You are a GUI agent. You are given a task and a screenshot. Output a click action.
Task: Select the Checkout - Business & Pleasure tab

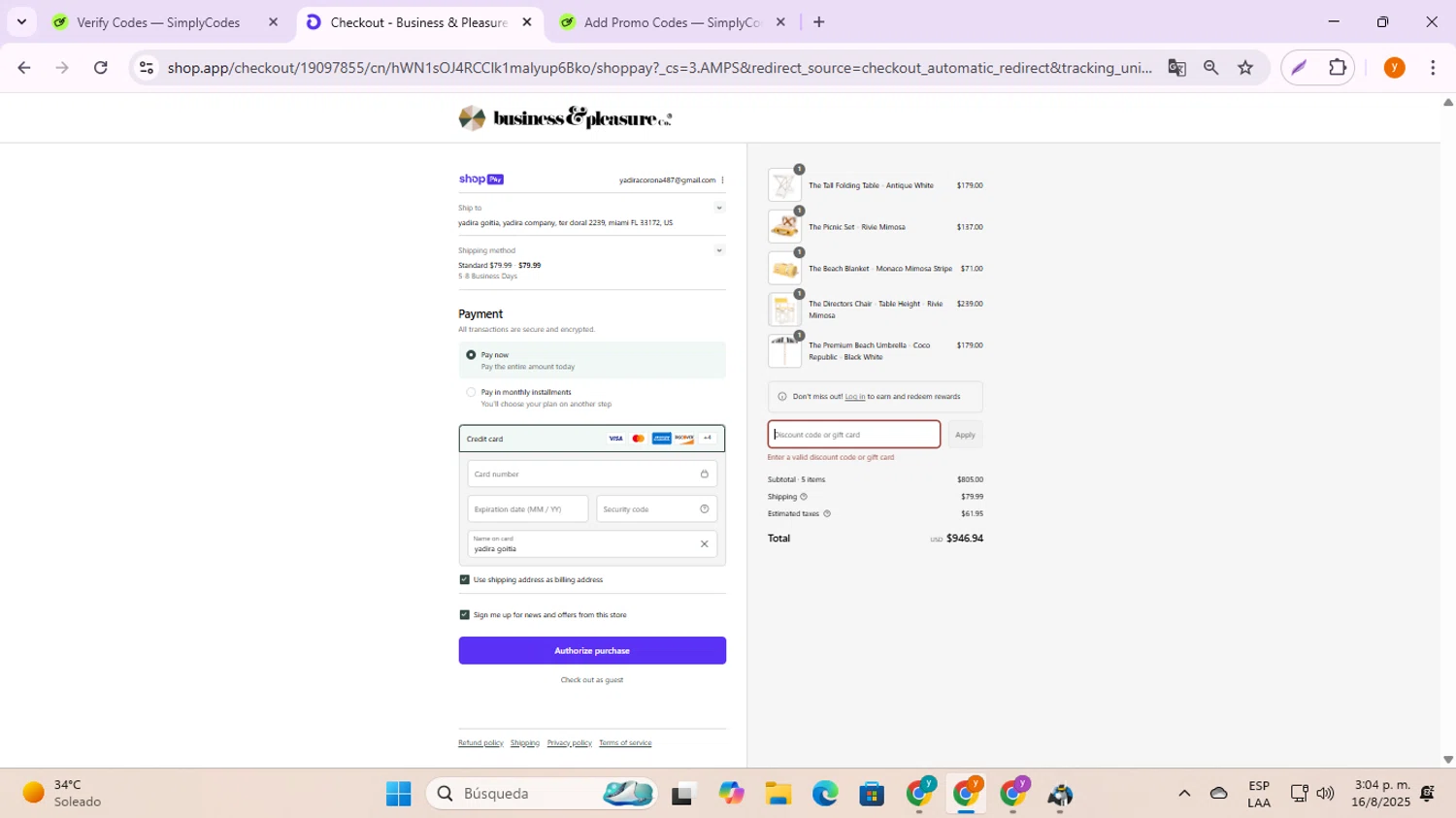tap(418, 22)
